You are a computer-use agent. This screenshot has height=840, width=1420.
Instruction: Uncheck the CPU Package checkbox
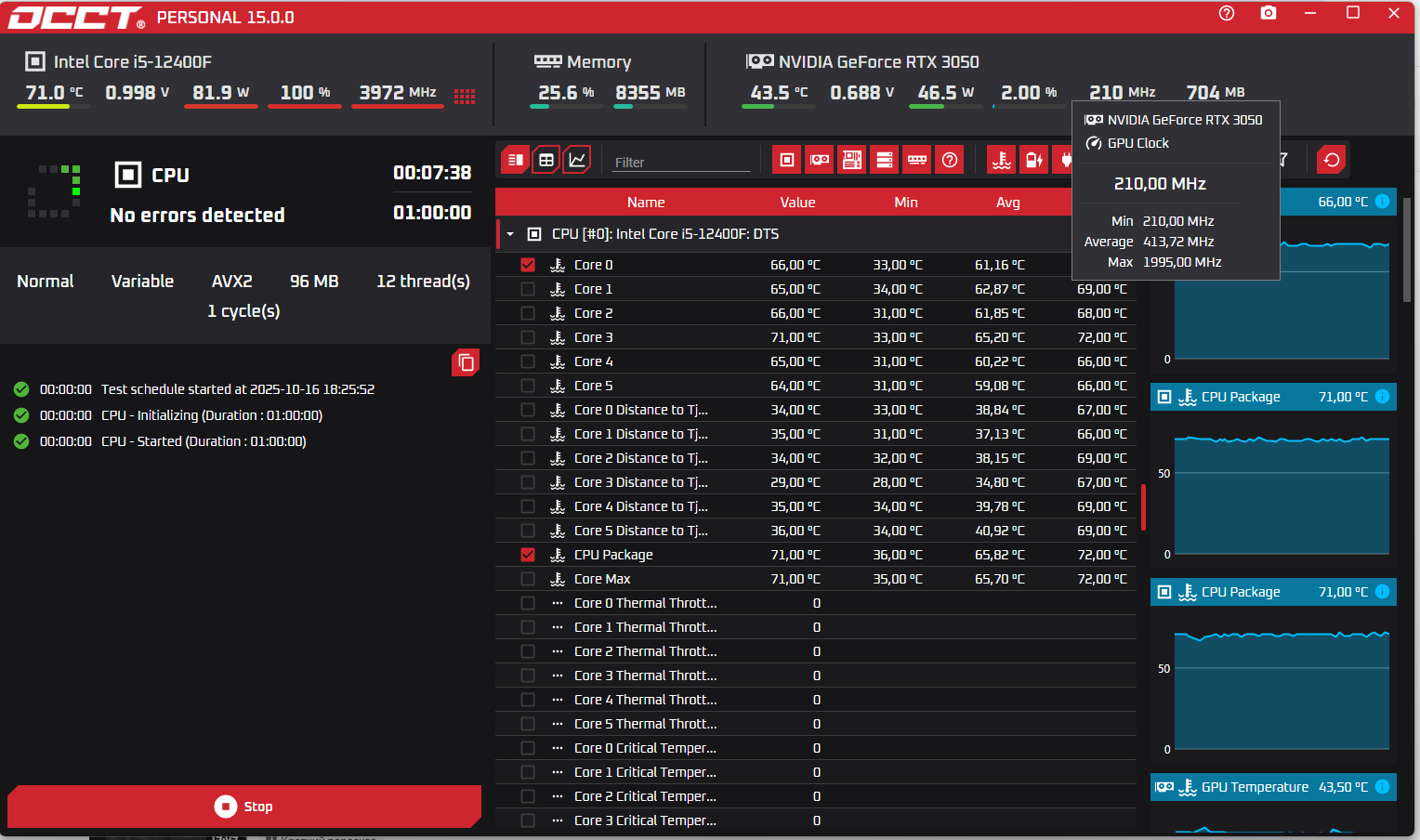tap(528, 555)
